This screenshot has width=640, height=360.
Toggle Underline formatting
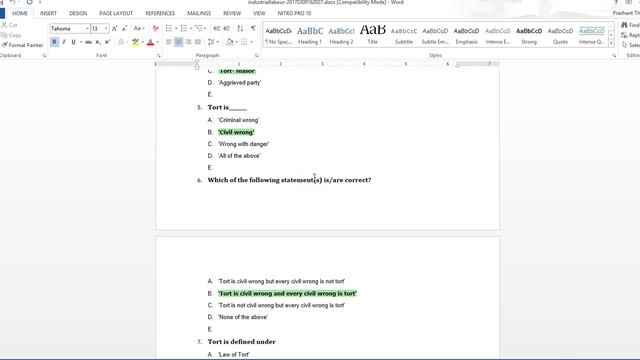(x=73, y=42)
